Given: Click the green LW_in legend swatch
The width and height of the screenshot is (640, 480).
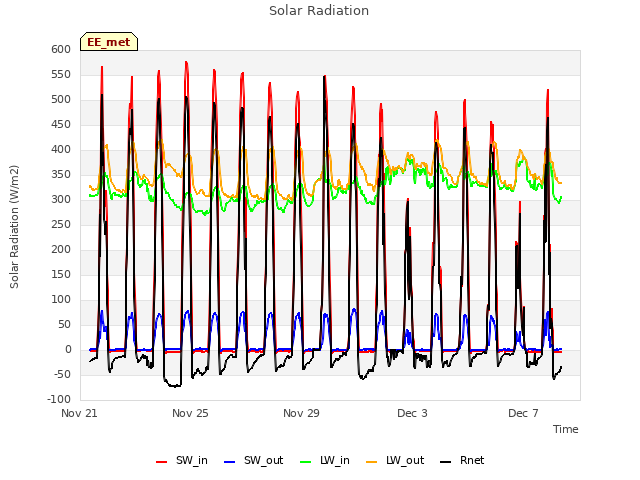Looking at the screenshot, I should point(305,462).
